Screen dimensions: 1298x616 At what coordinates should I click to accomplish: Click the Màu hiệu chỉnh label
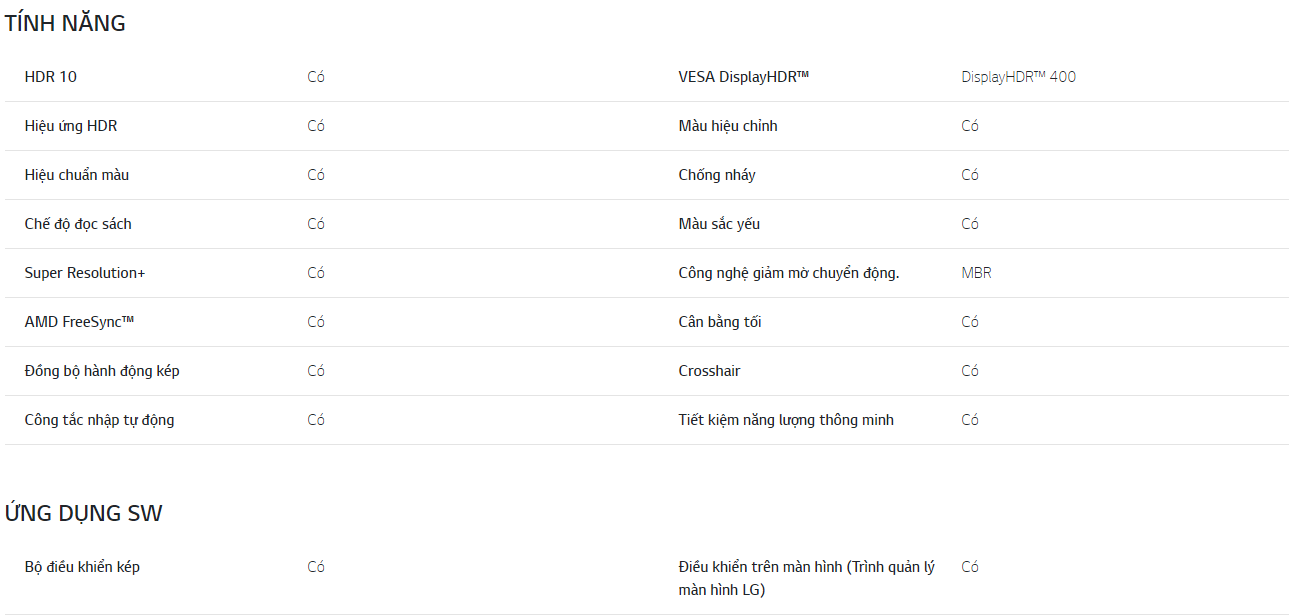(x=727, y=126)
